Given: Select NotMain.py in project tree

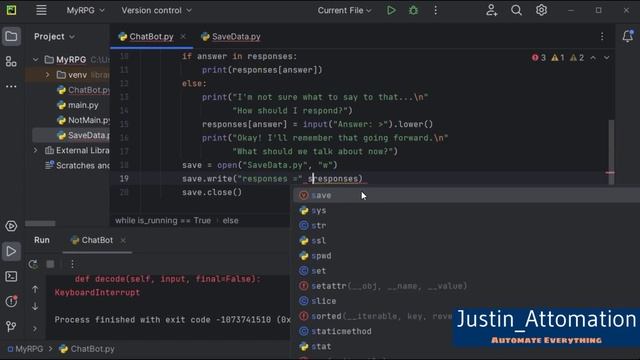Looking at the screenshot, I should tap(83, 120).
